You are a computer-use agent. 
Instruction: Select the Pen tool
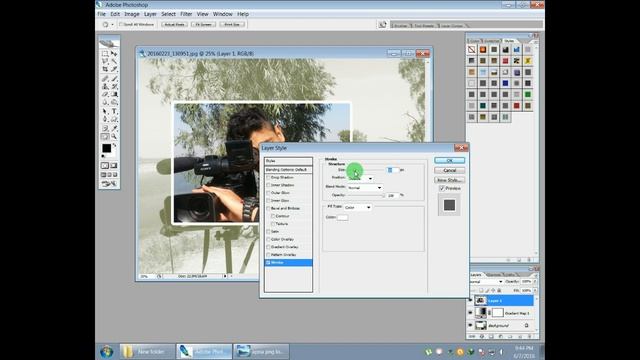point(105,119)
